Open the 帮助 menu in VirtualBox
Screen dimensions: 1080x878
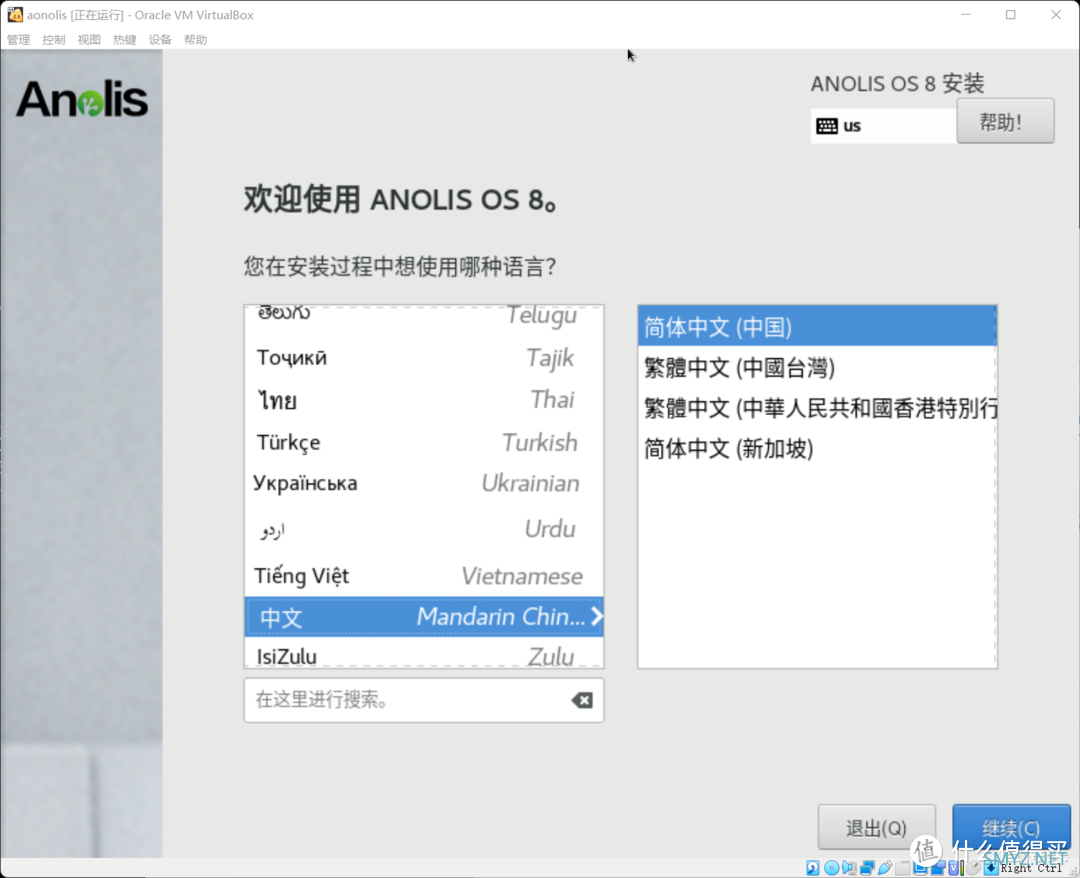pos(196,40)
